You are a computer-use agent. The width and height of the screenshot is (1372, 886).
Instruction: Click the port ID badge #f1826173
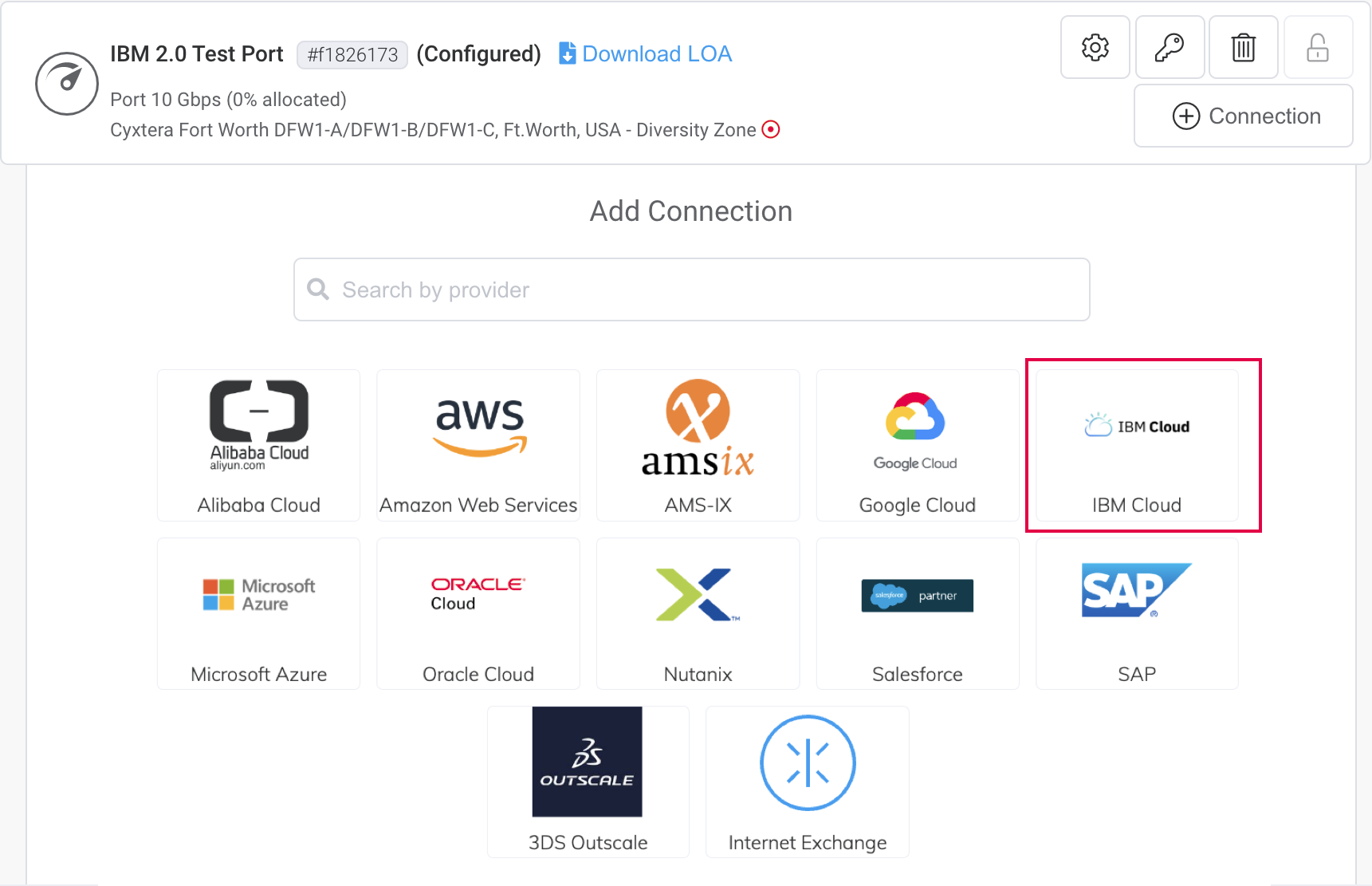tap(352, 54)
